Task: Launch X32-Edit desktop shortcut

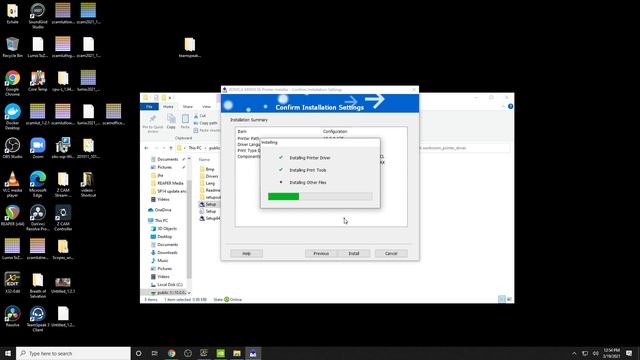Action: pyautogui.click(x=13, y=283)
